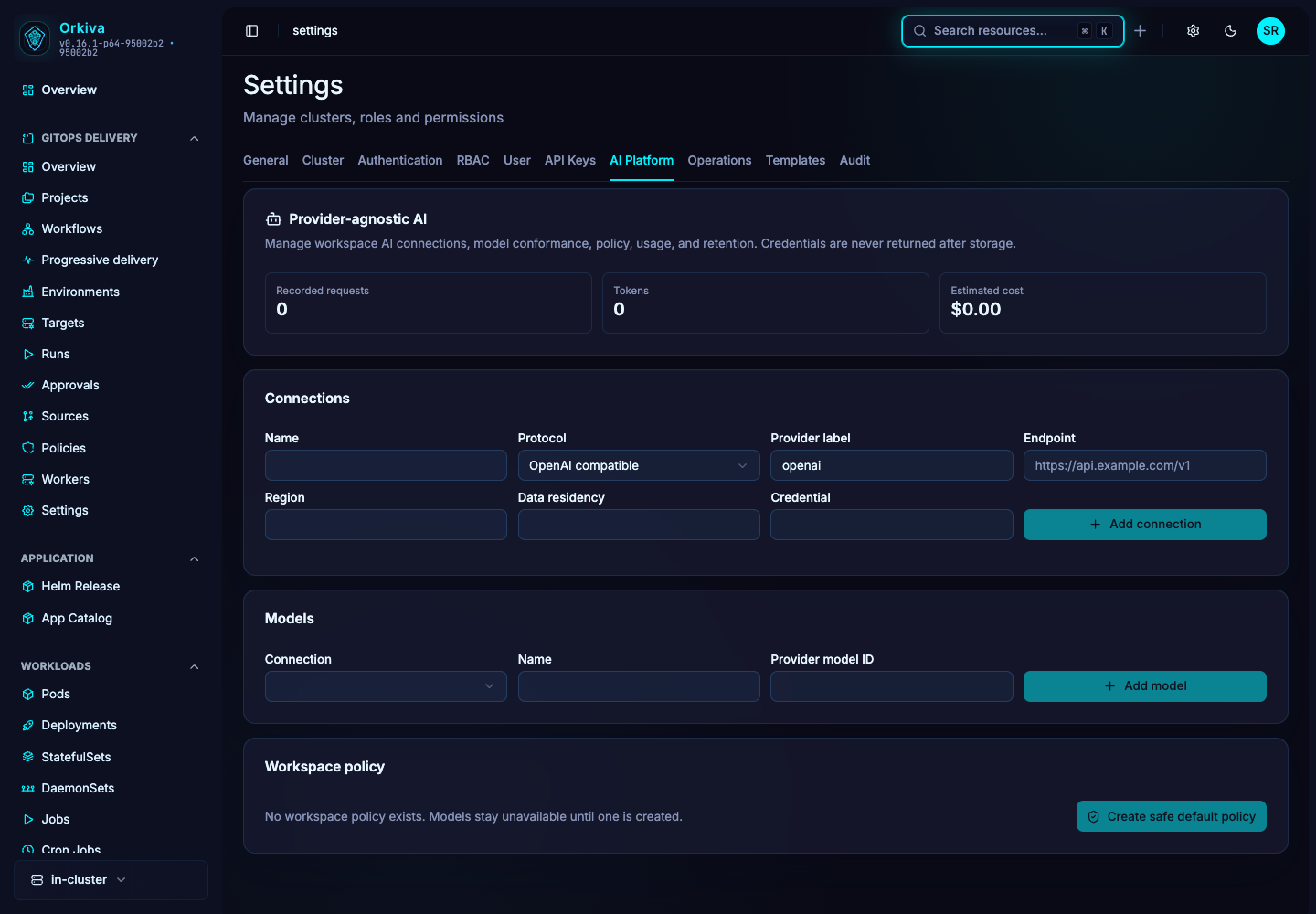Click the Deployments rocket icon
The height and width of the screenshot is (914, 1316).
tap(28, 726)
